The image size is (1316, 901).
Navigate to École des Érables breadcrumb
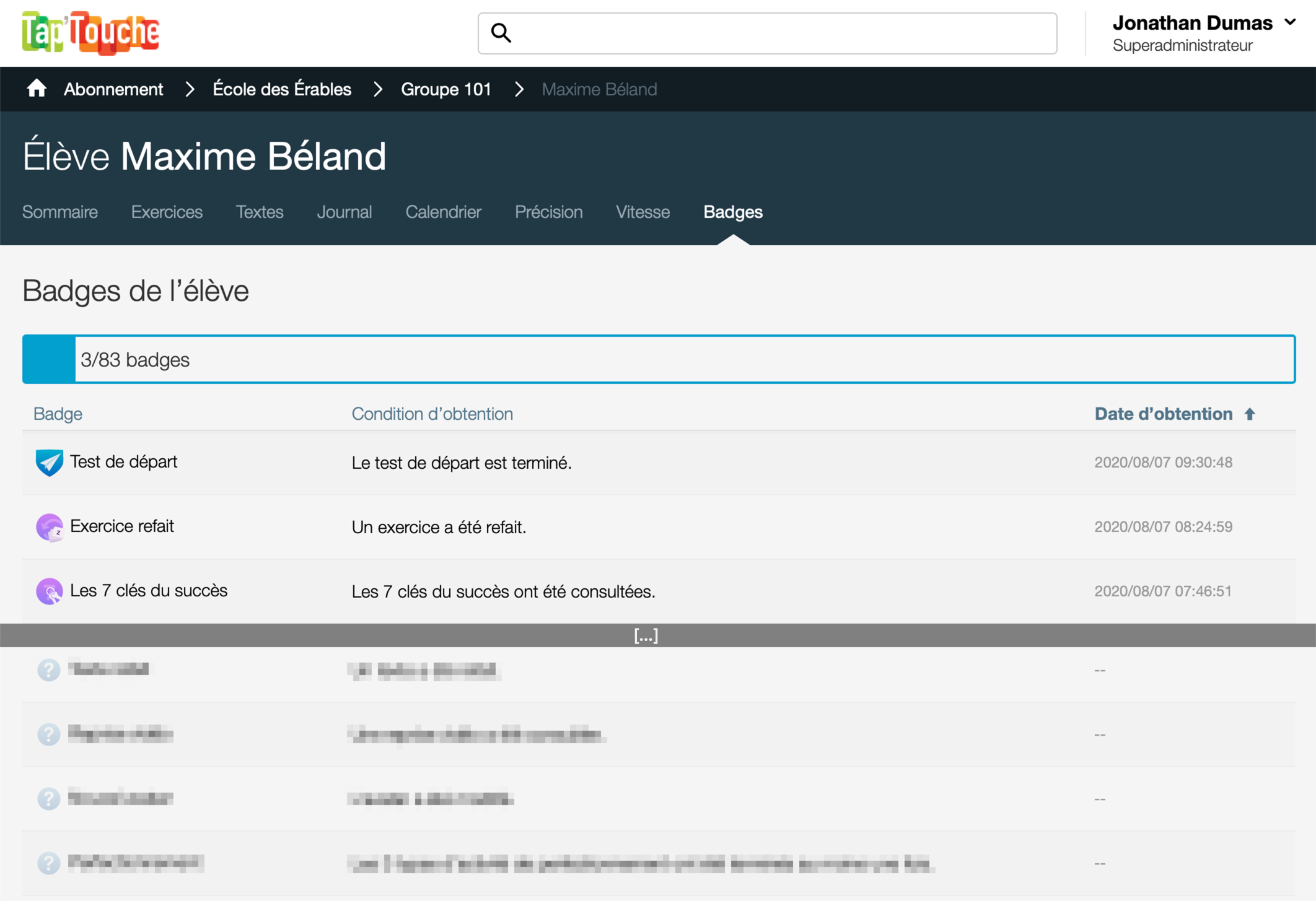point(282,89)
